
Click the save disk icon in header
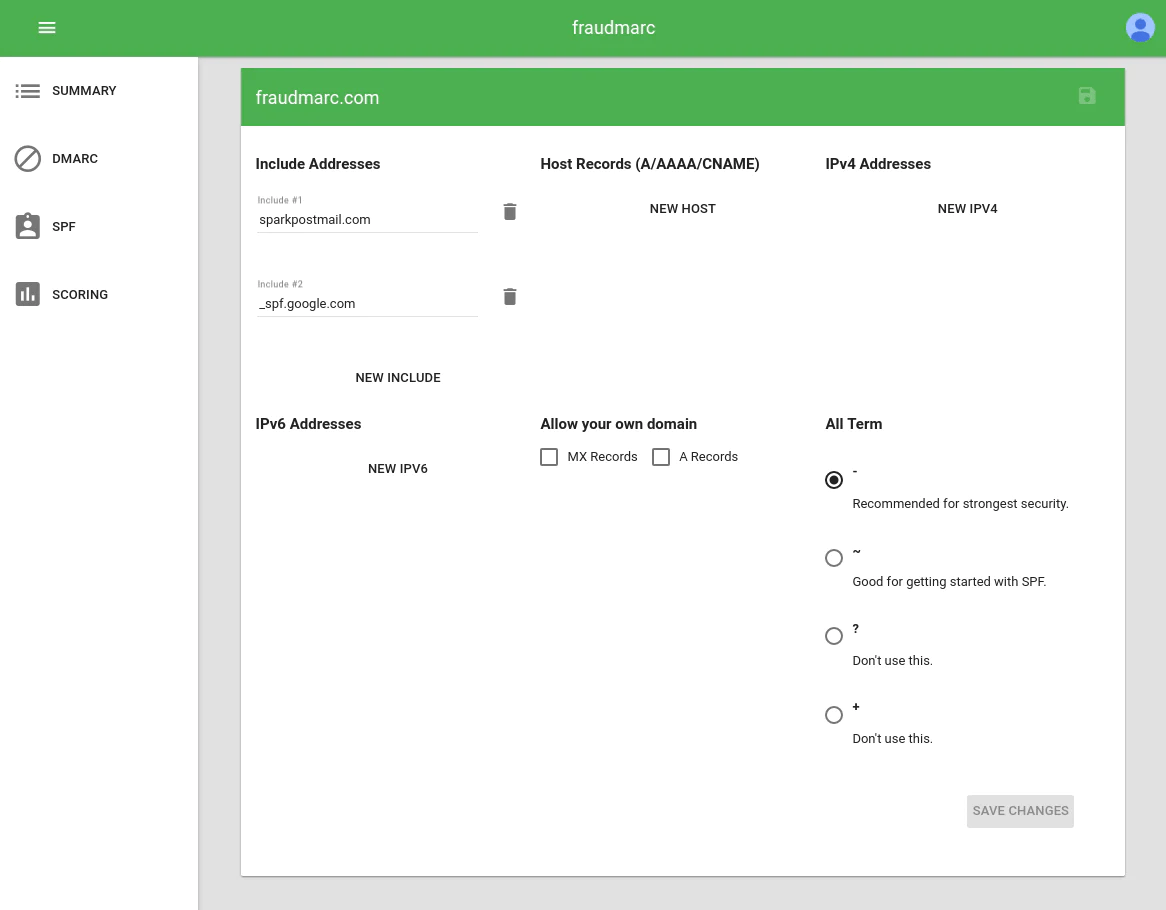click(x=1087, y=96)
